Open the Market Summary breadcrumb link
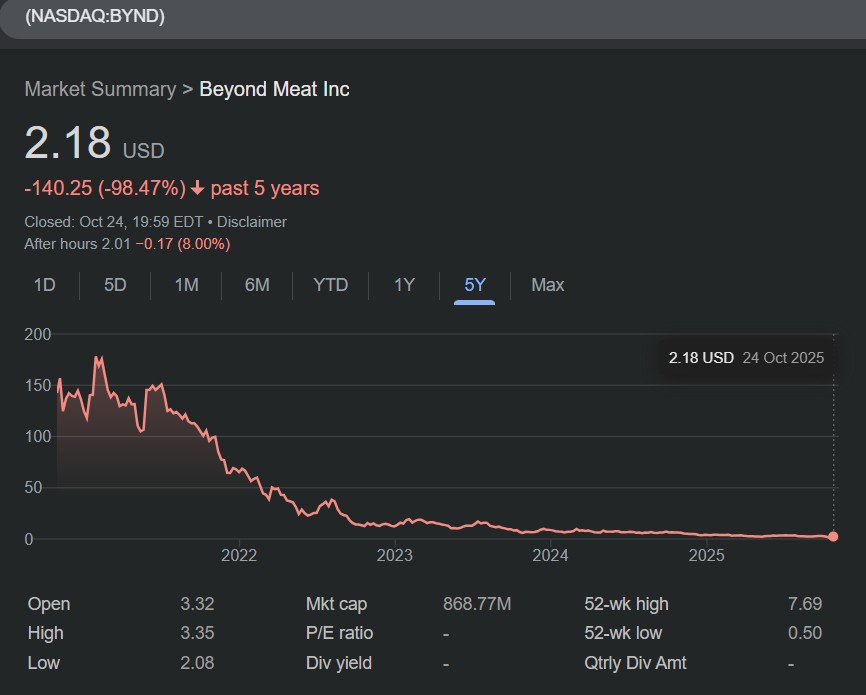866x695 pixels. click(x=100, y=89)
